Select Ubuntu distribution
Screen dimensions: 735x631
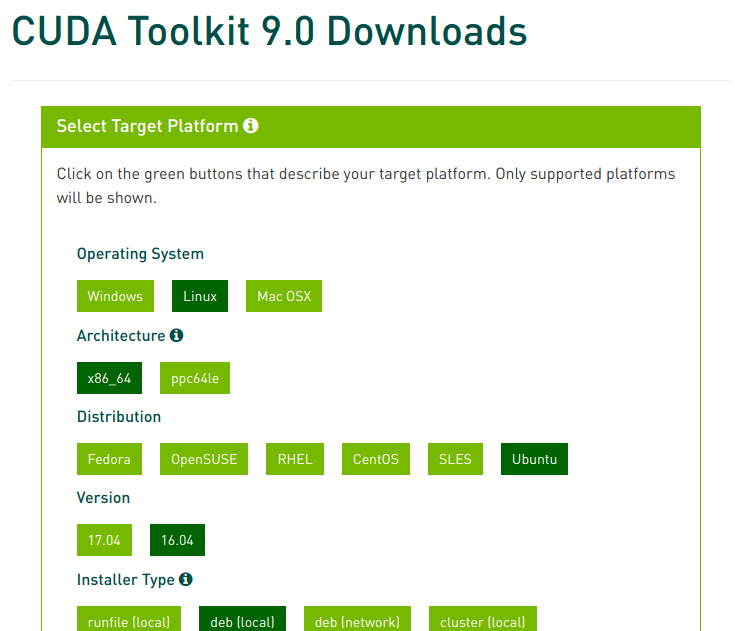click(534, 459)
